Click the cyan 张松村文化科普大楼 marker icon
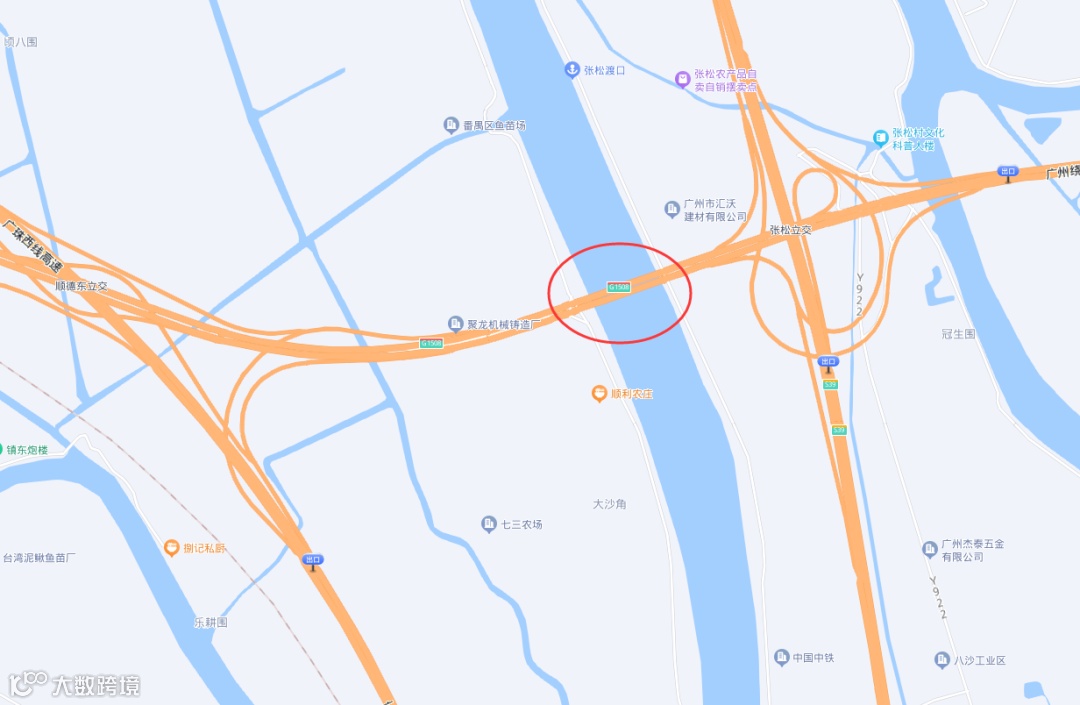The image size is (1080, 705). pos(880,138)
